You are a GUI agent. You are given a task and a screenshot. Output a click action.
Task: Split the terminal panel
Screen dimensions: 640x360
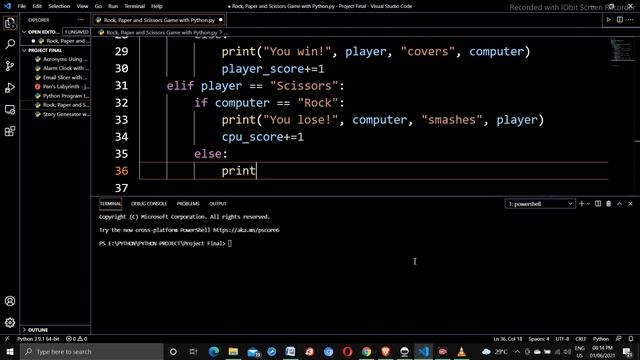pyautogui.click(x=598, y=203)
